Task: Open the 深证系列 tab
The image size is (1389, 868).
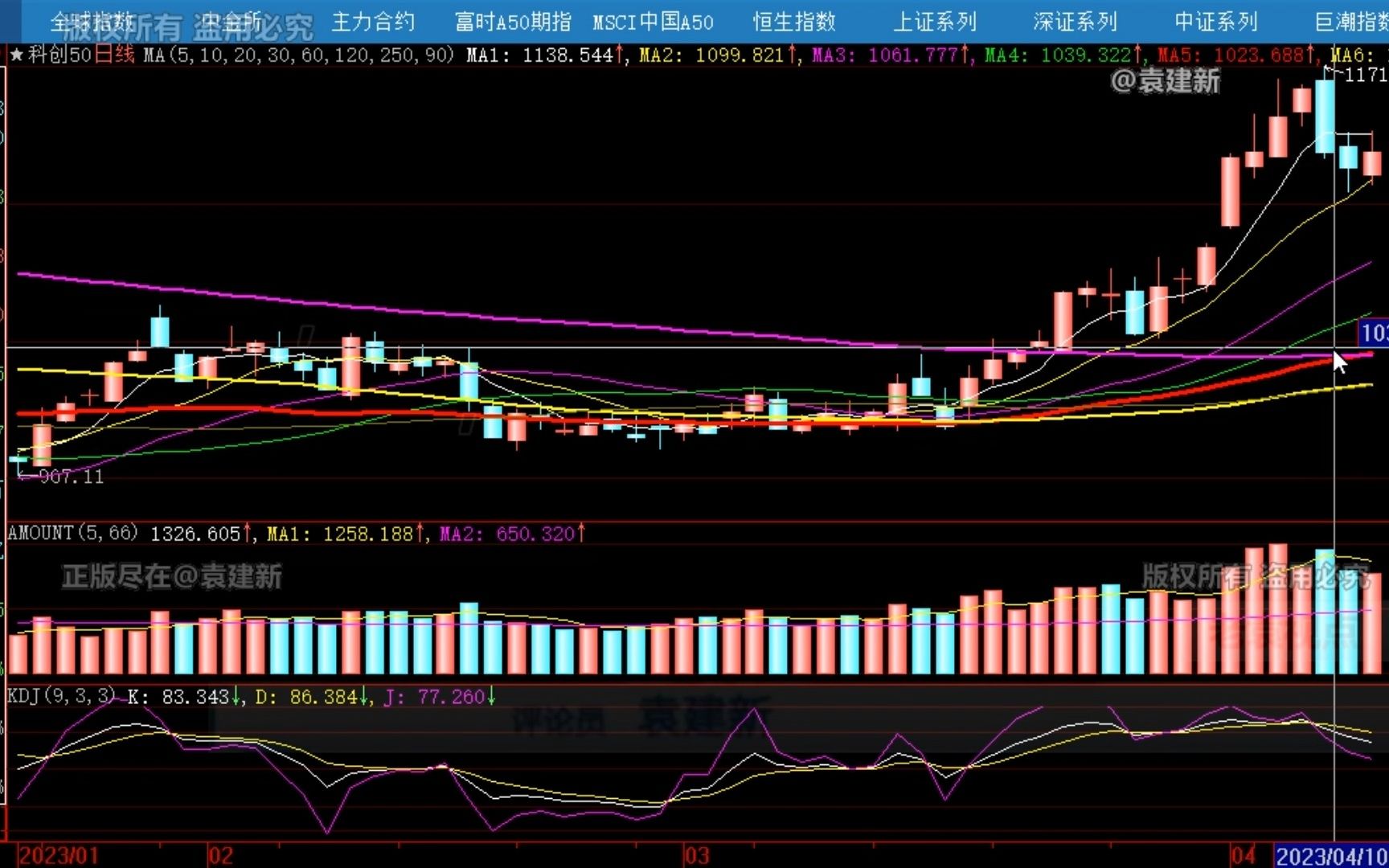Action: (1076, 22)
